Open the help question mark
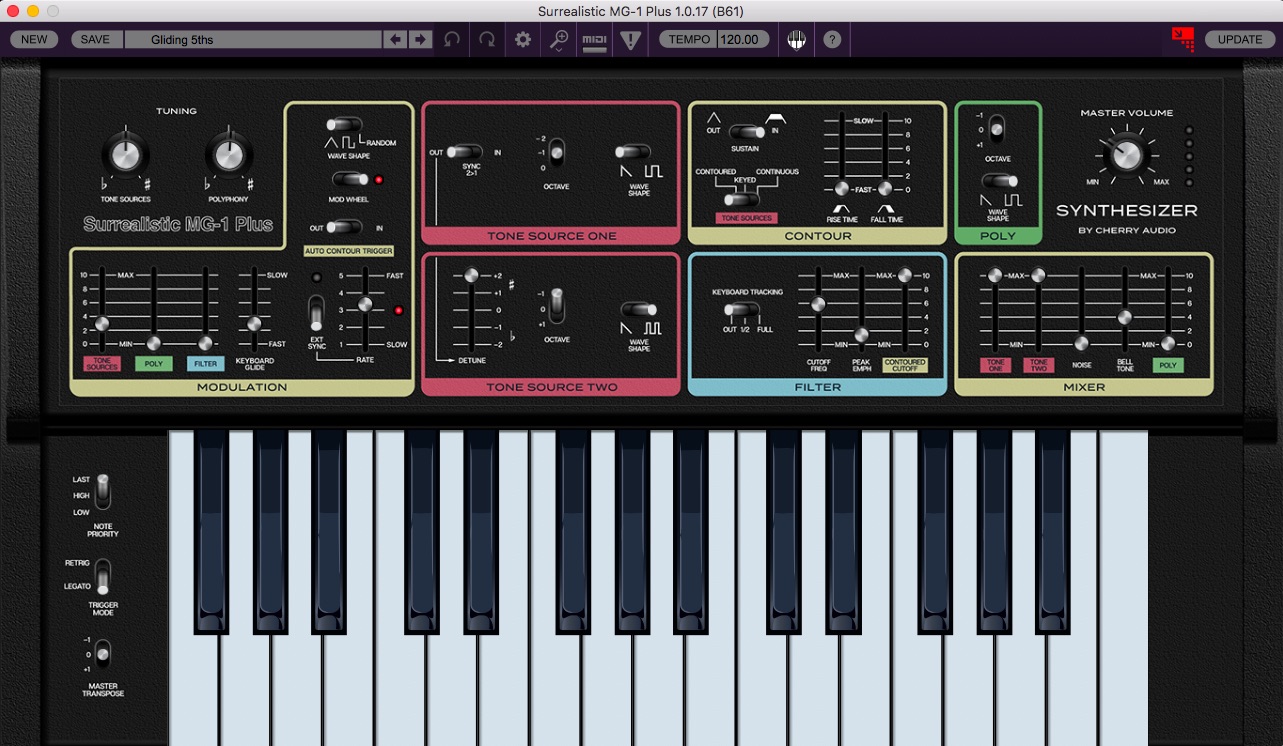 tap(832, 40)
